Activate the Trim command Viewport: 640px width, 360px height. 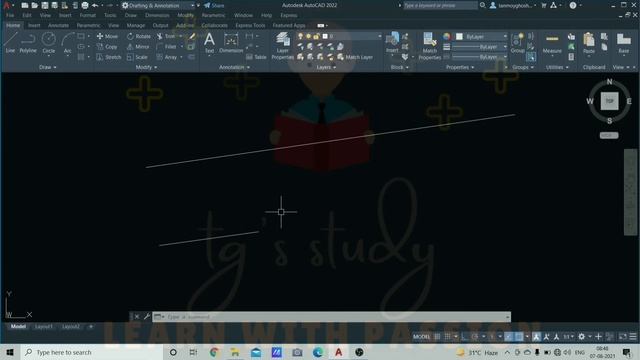[166, 36]
